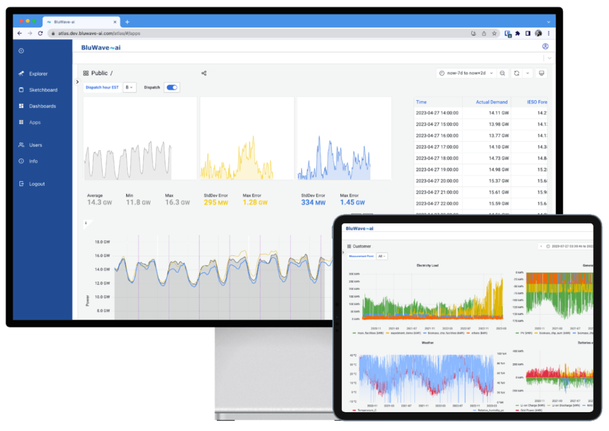This screenshot has width=609, height=431.
Task: Open the Users page in sidebar
Action: [35, 145]
